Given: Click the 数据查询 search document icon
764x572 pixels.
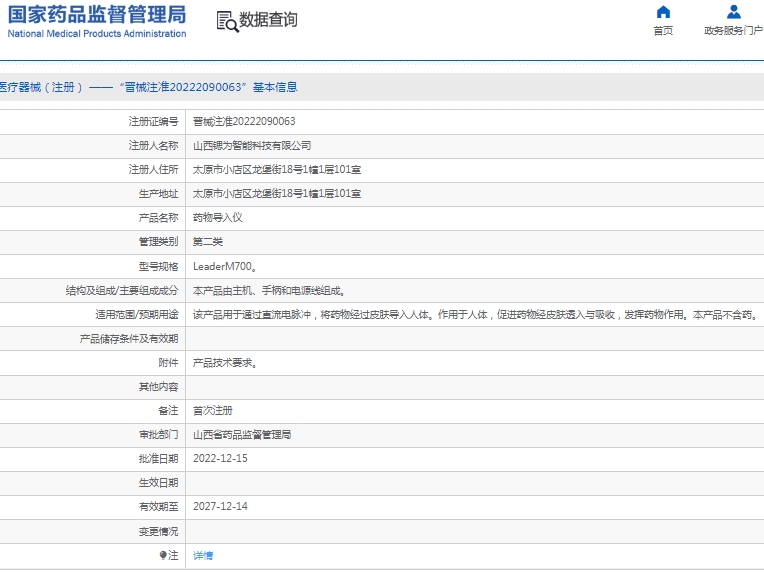Looking at the screenshot, I should coord(228,21).
